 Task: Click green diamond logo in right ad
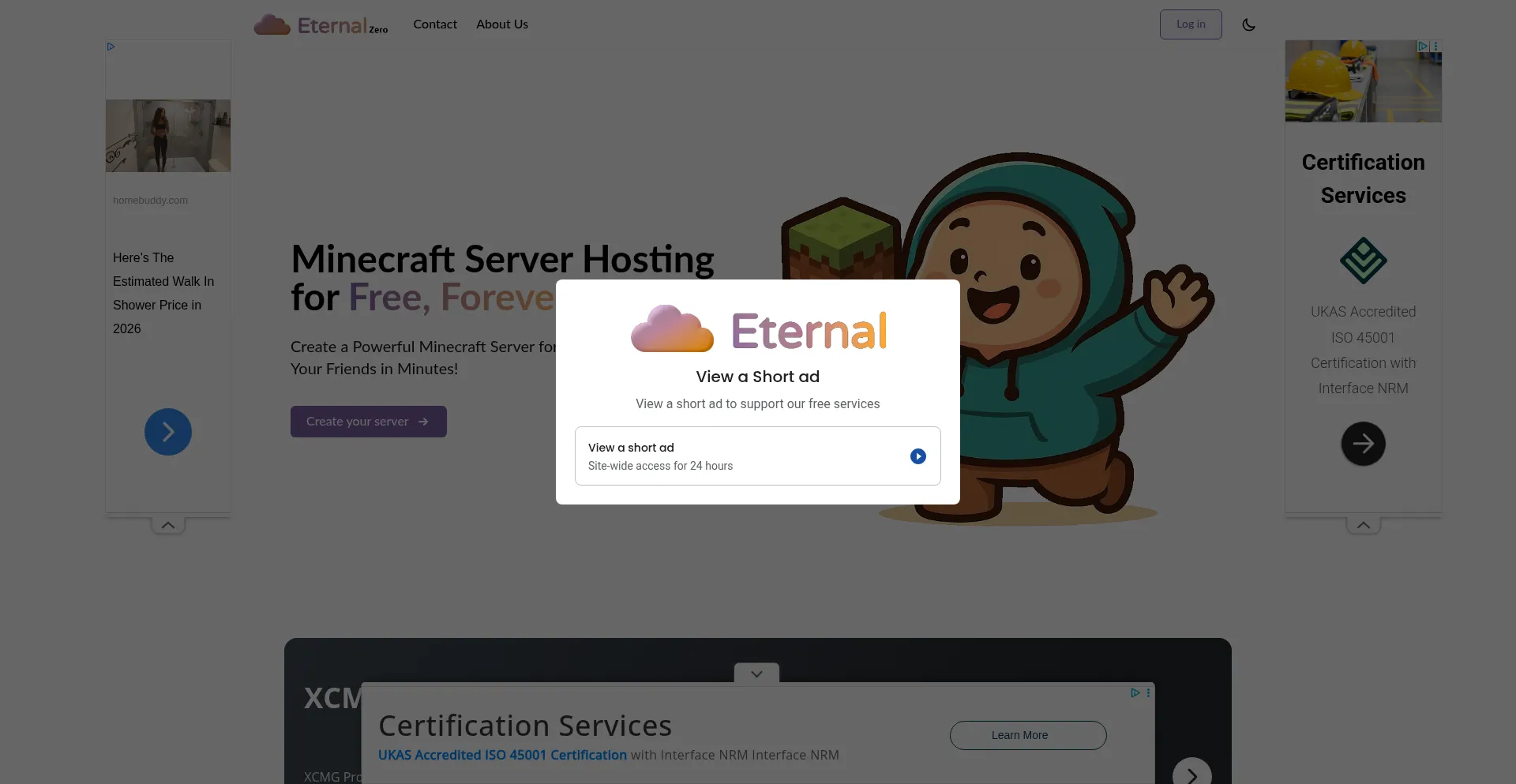point(1364,261)
